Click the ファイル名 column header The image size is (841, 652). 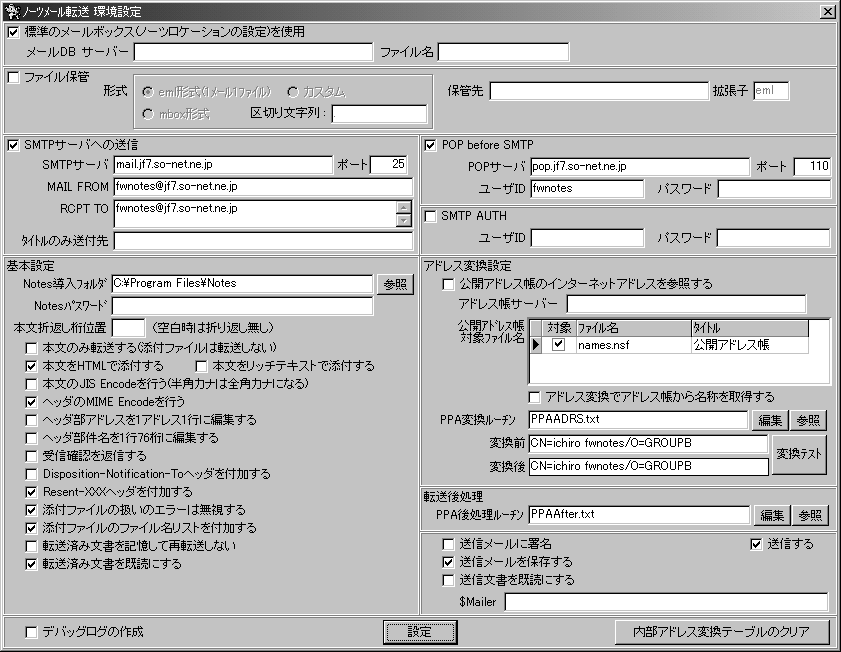(x=633, y=328)
